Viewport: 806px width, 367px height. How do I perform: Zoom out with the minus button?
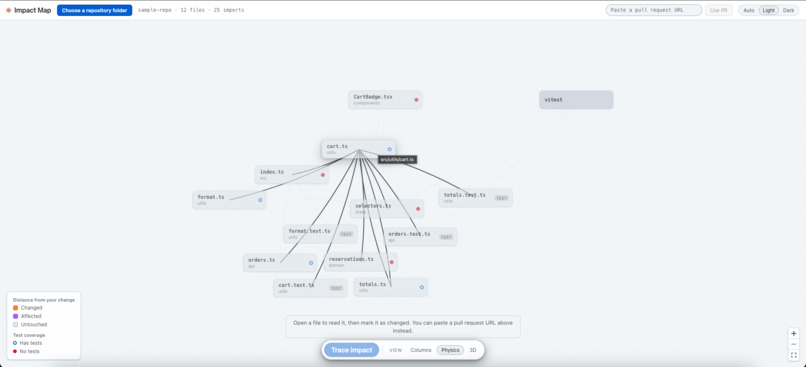point(794,344)
